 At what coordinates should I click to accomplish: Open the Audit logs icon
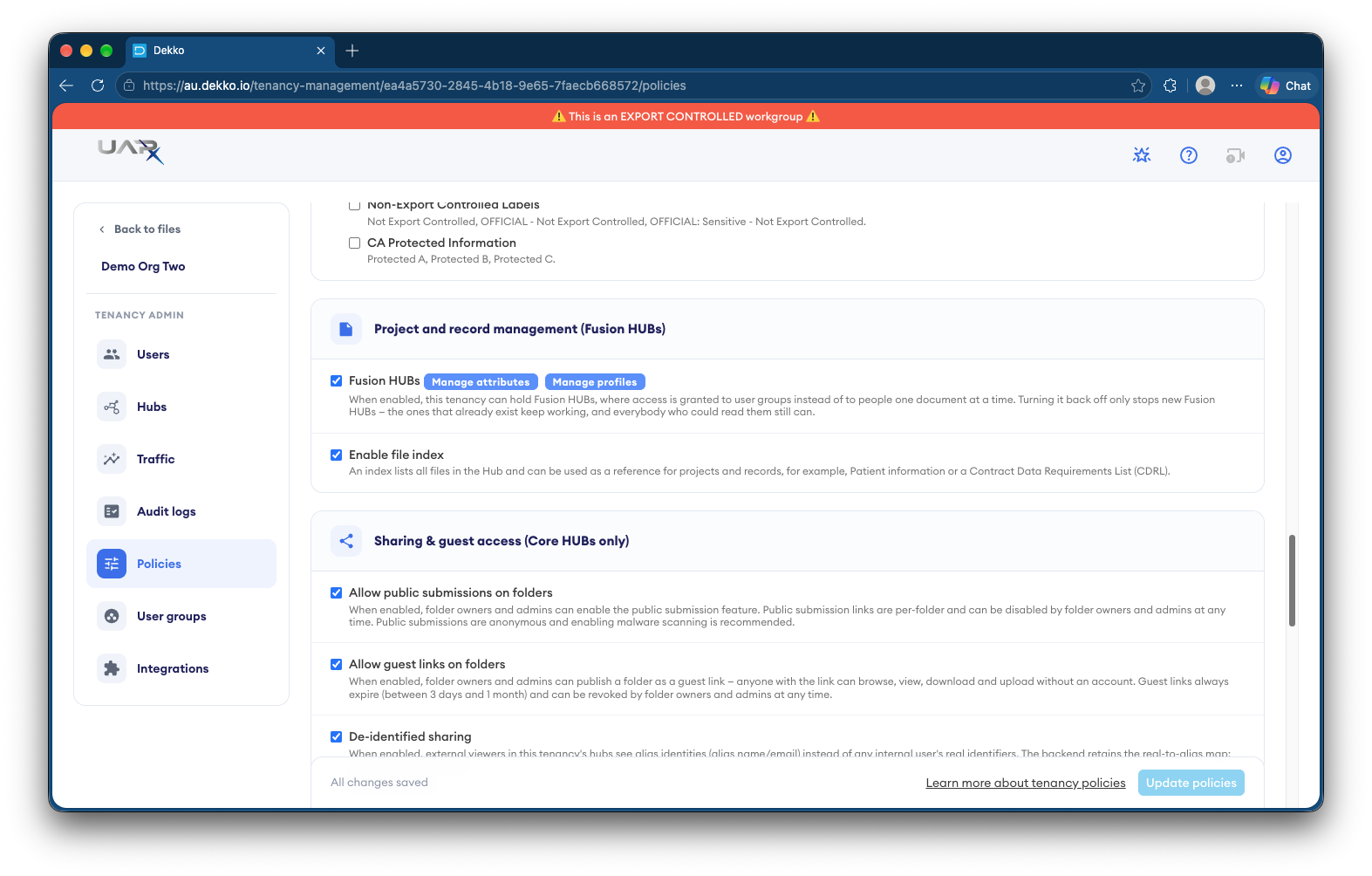[112, 511]
